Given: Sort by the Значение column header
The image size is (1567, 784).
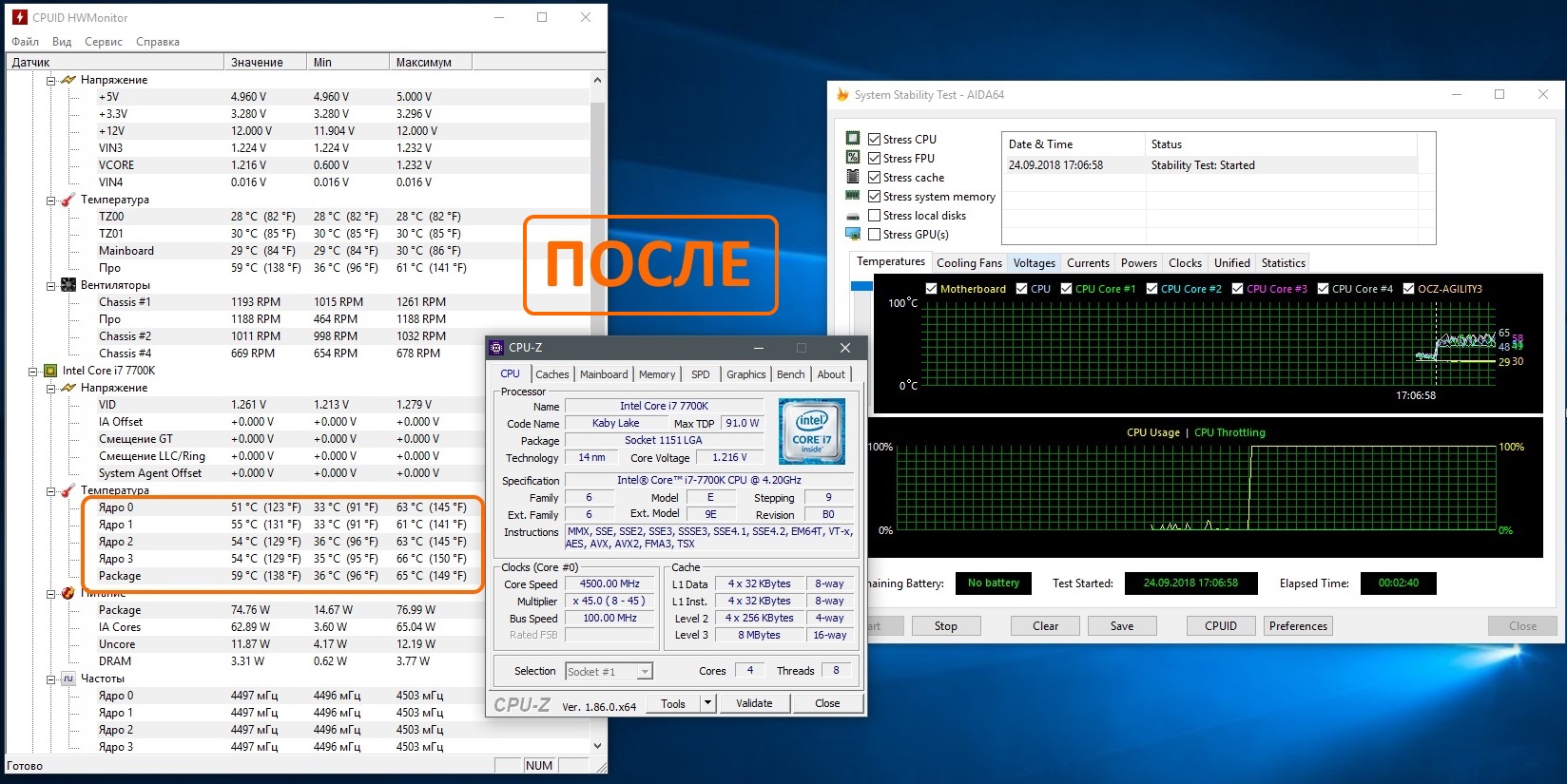Looking at the screenshot, I should click(x=265, y=63).
